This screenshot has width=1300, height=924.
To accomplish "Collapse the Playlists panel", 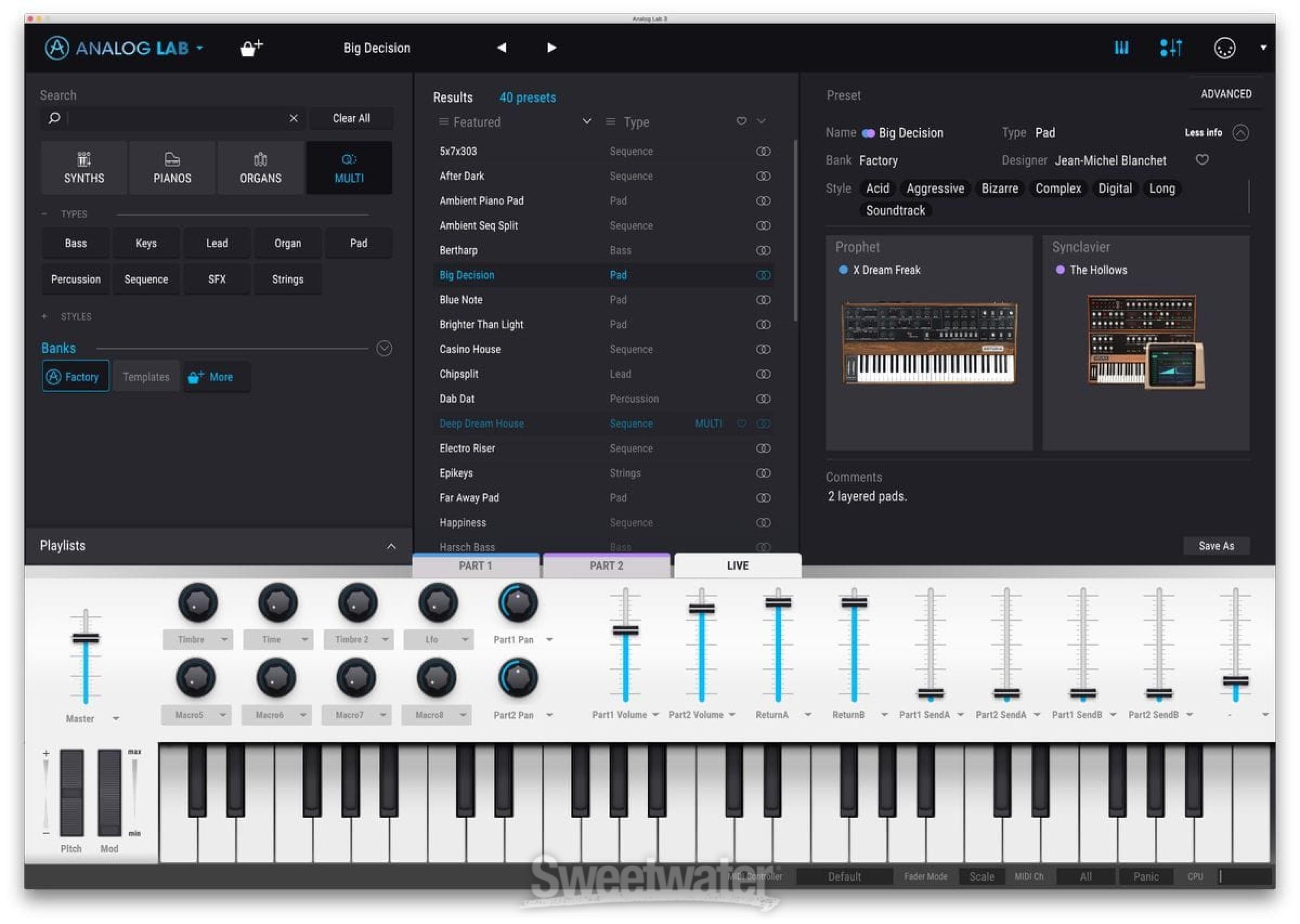I will coord(391,546).
